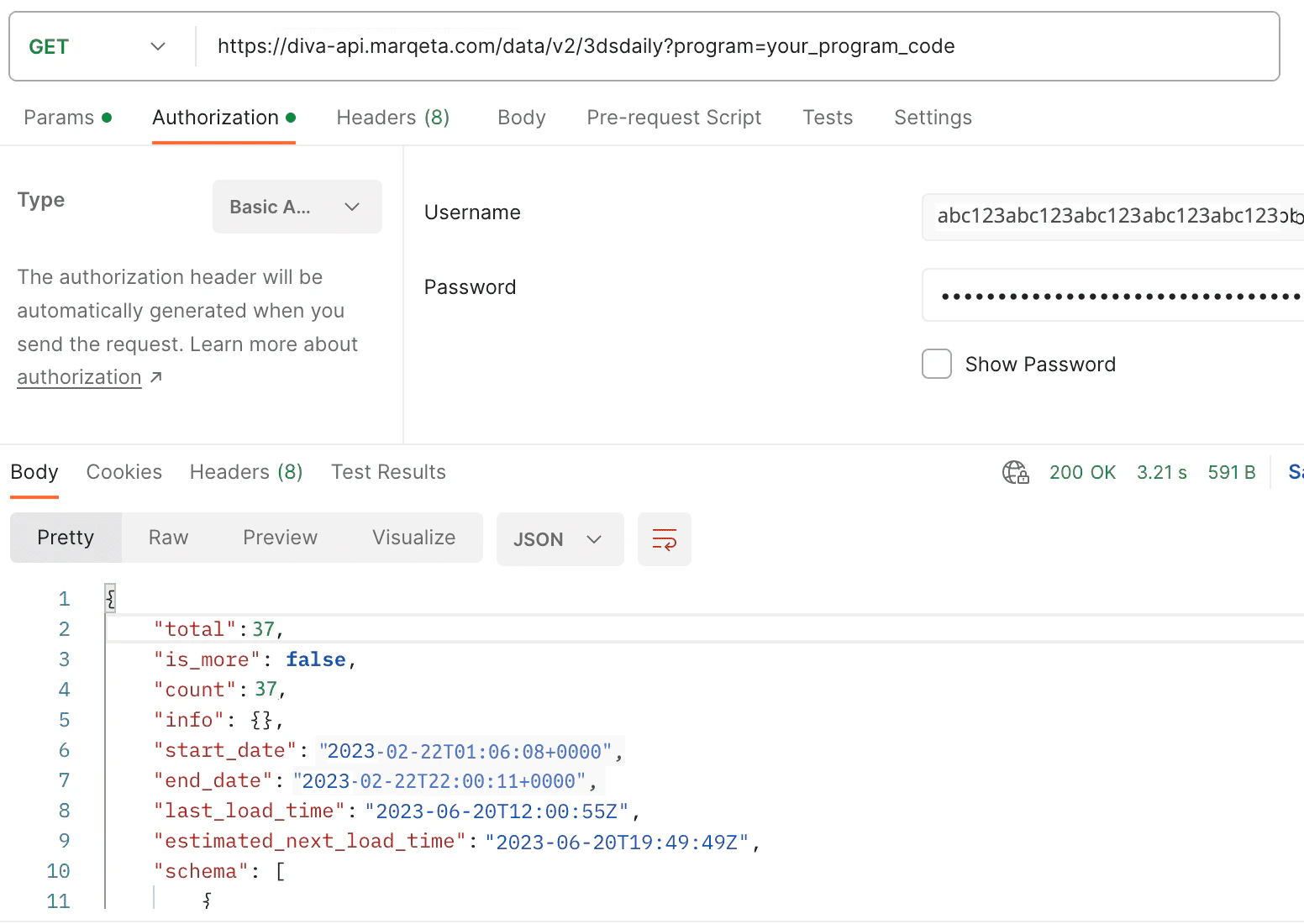Screen dimensions: 1304x924
Task: Open the response Cookies tab
Action: [x=124, y=472]
